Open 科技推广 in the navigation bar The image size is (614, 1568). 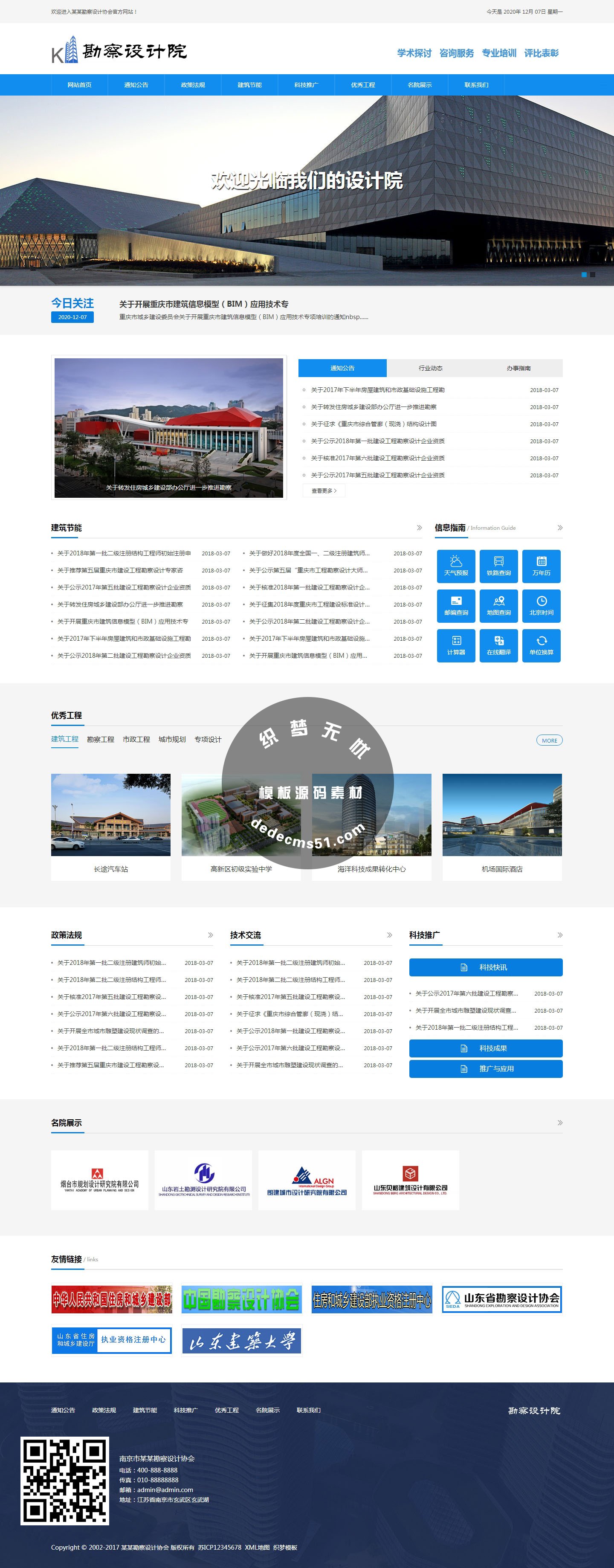[306, 84]
